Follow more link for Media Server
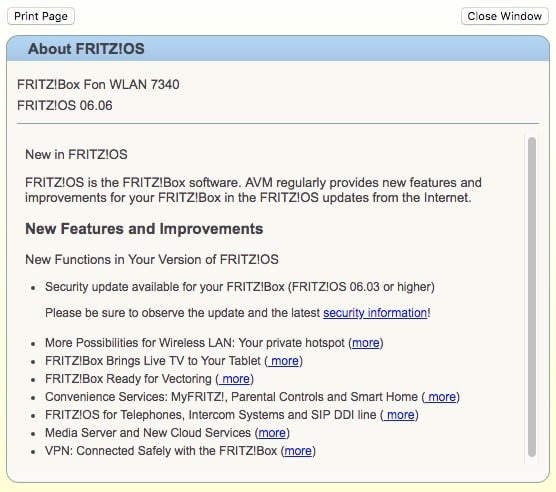This screenshot has height=492, width=556. 272,433
